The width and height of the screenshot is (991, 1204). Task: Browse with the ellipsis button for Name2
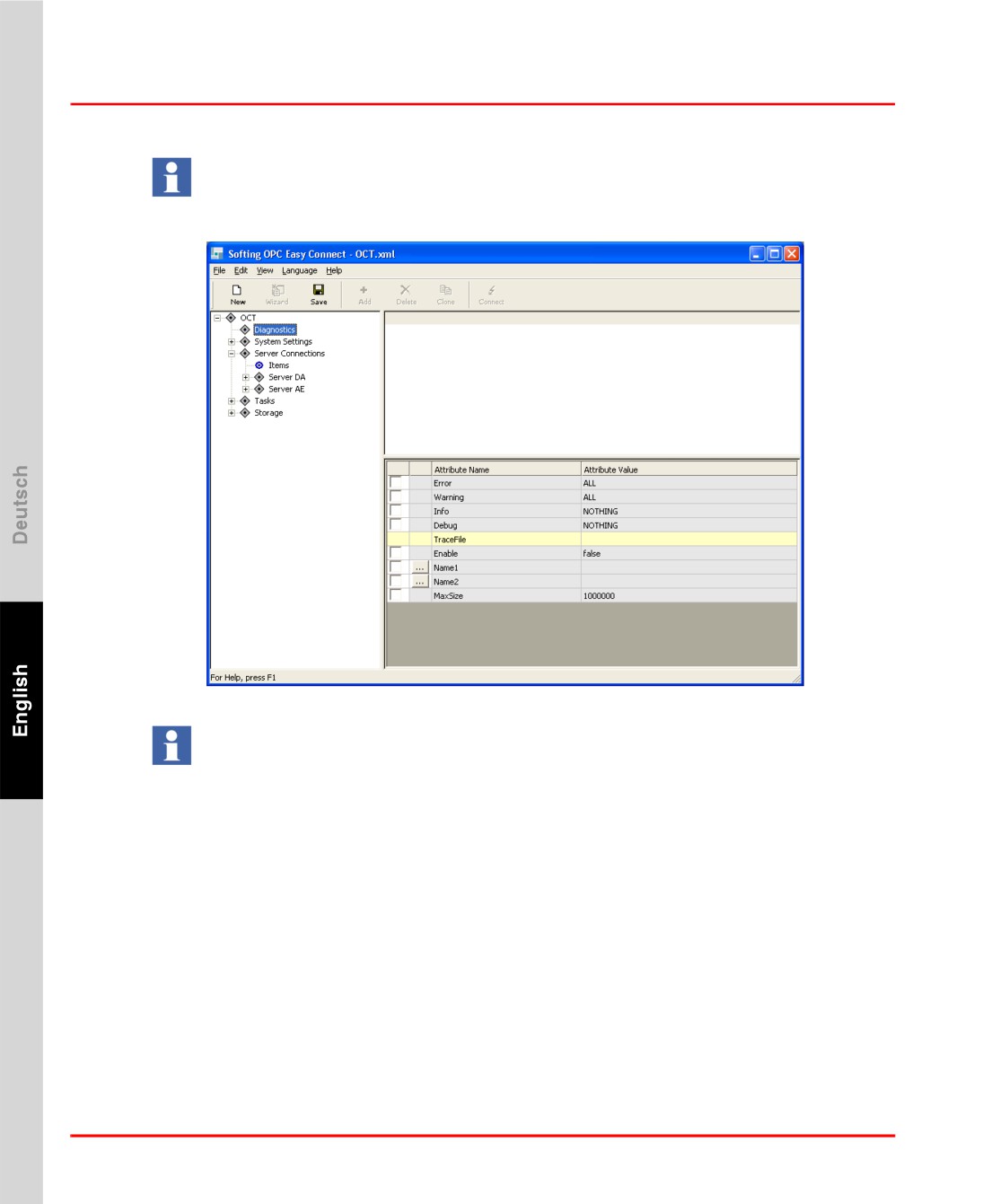(419, 582)
